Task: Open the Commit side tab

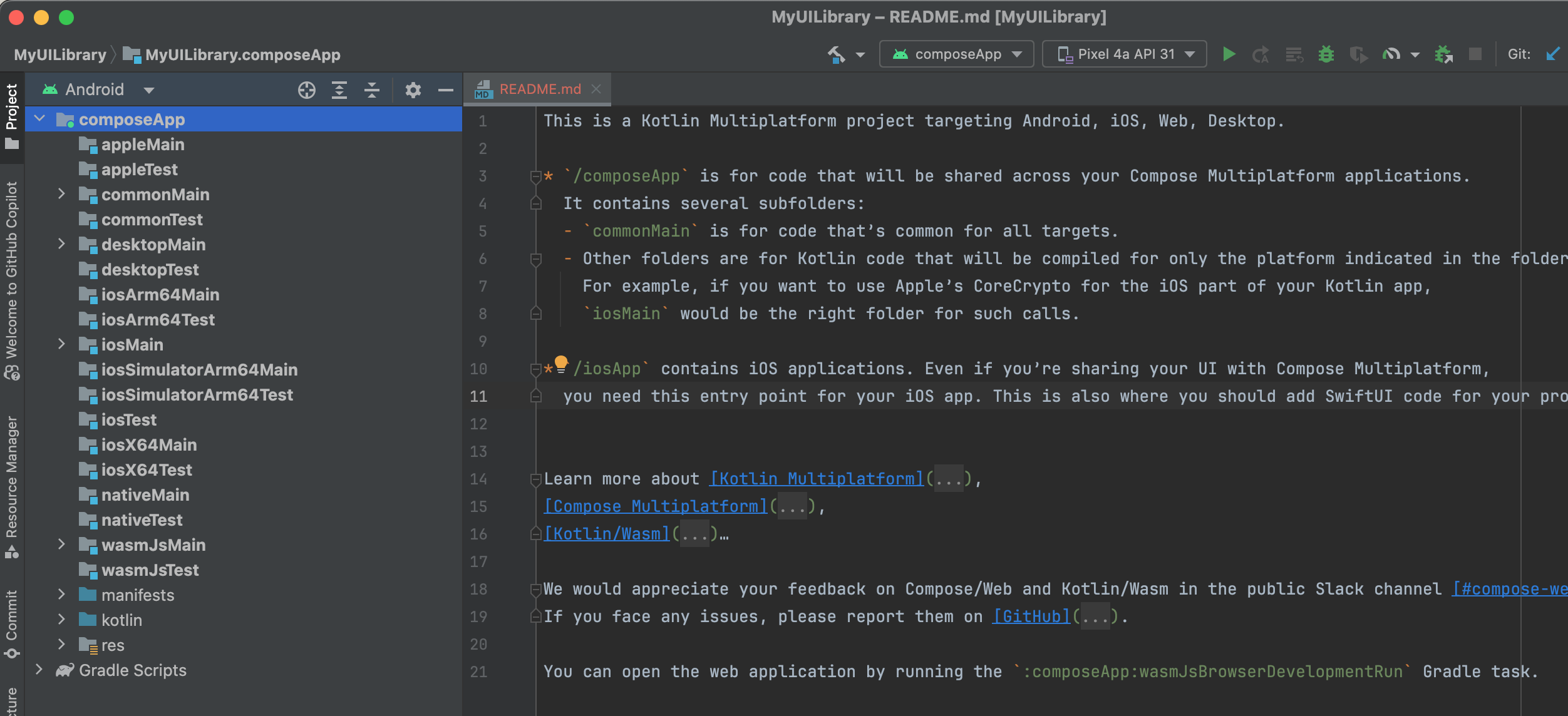Action: point(12,624)
